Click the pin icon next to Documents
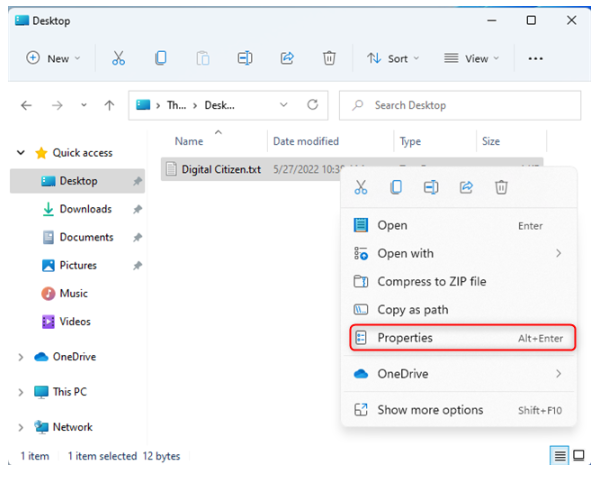Image resolution: width=600 pixels, height=481 pixels. [x=137, y=237]
